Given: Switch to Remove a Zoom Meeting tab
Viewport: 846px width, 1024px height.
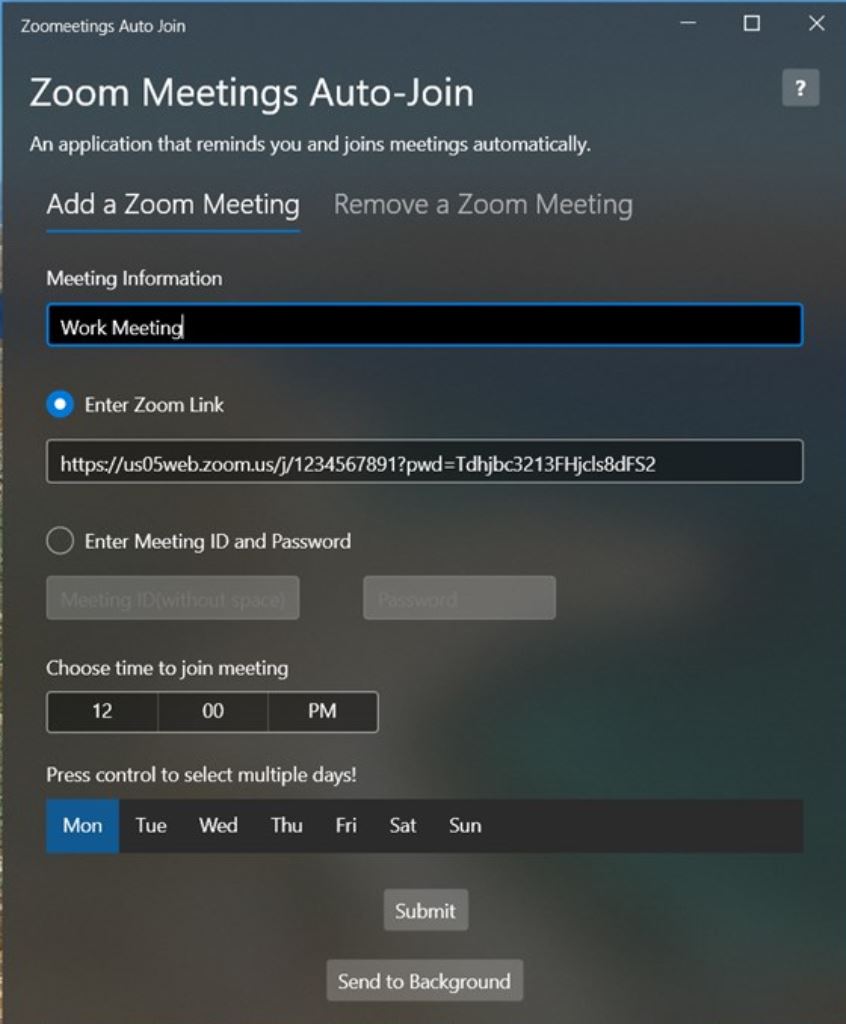Looking at the screenshot, I should point(483,205).
